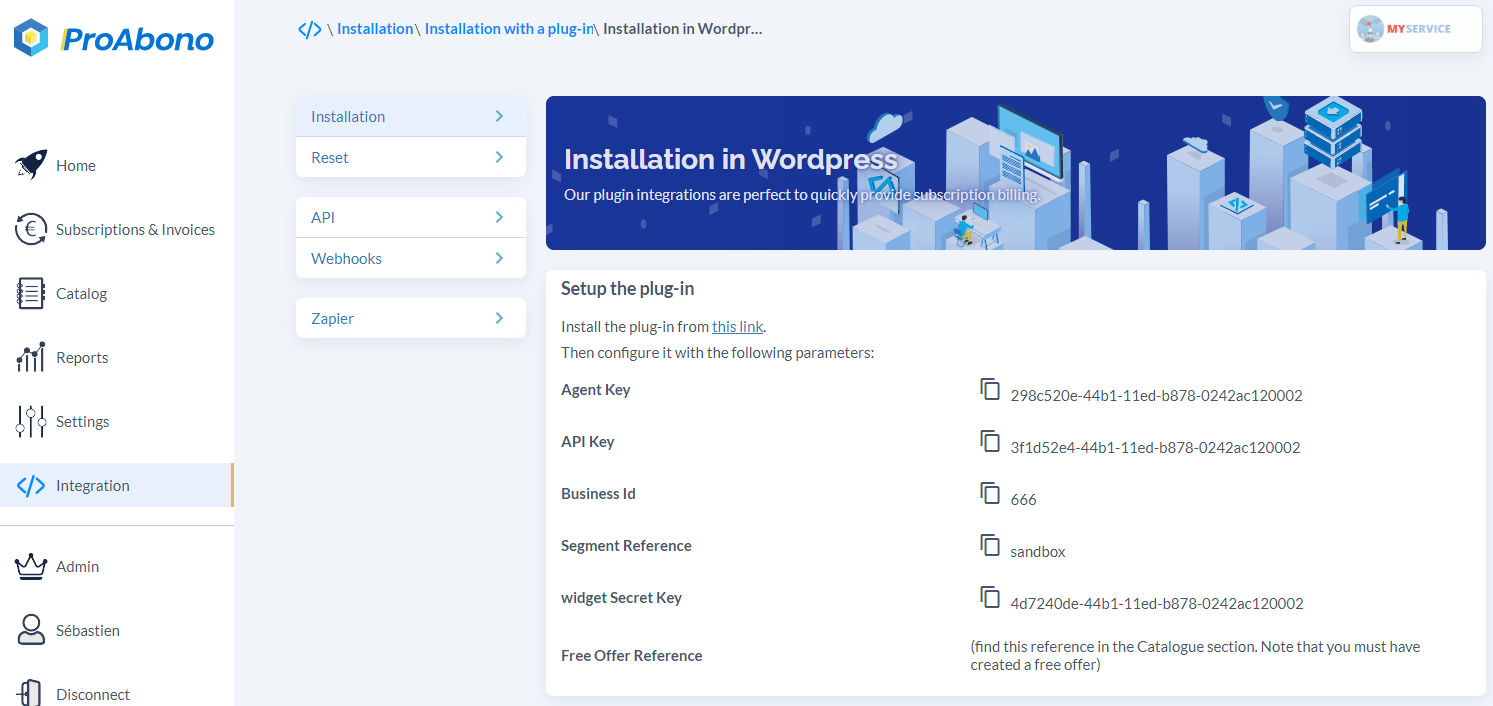Open the Home menu item
This screenshot has width=1493, height=706.
[117, 165]
